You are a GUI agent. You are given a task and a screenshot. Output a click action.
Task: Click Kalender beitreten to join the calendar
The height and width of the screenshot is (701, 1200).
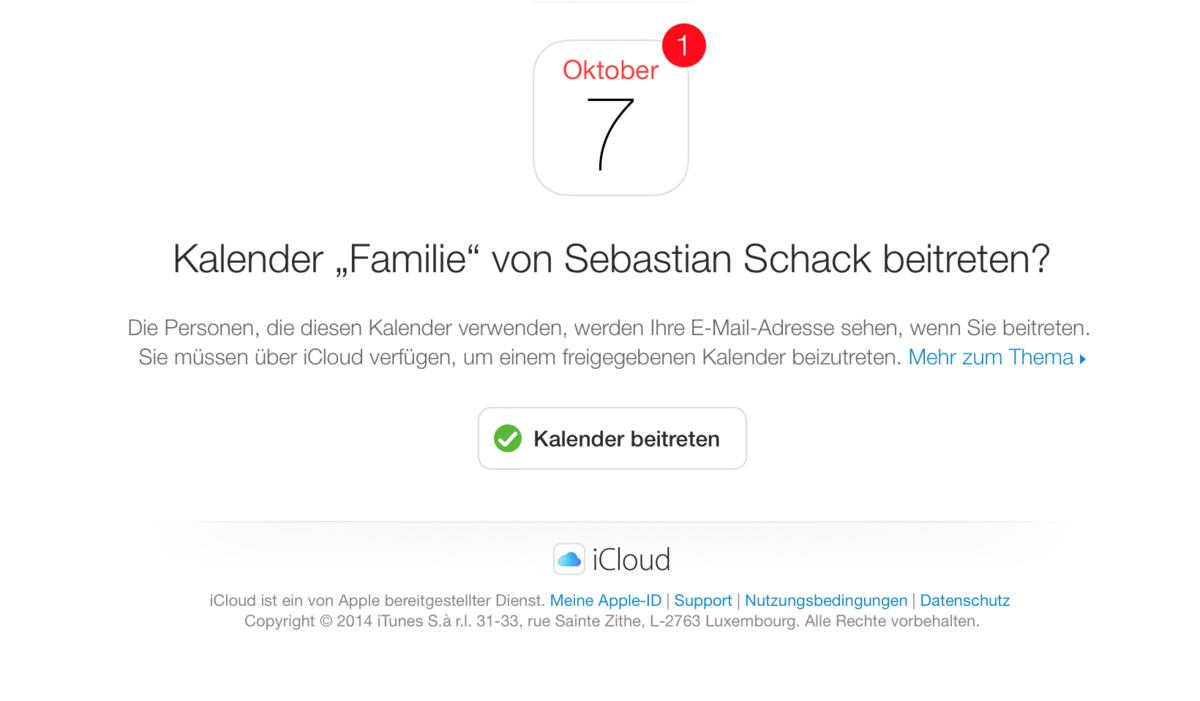pyautogui.click(x=611, y=438)
